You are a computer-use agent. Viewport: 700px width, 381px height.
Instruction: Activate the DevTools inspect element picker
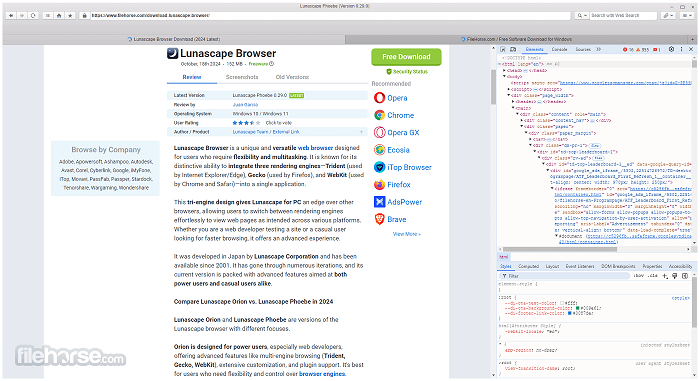click(x=503, y=50)
